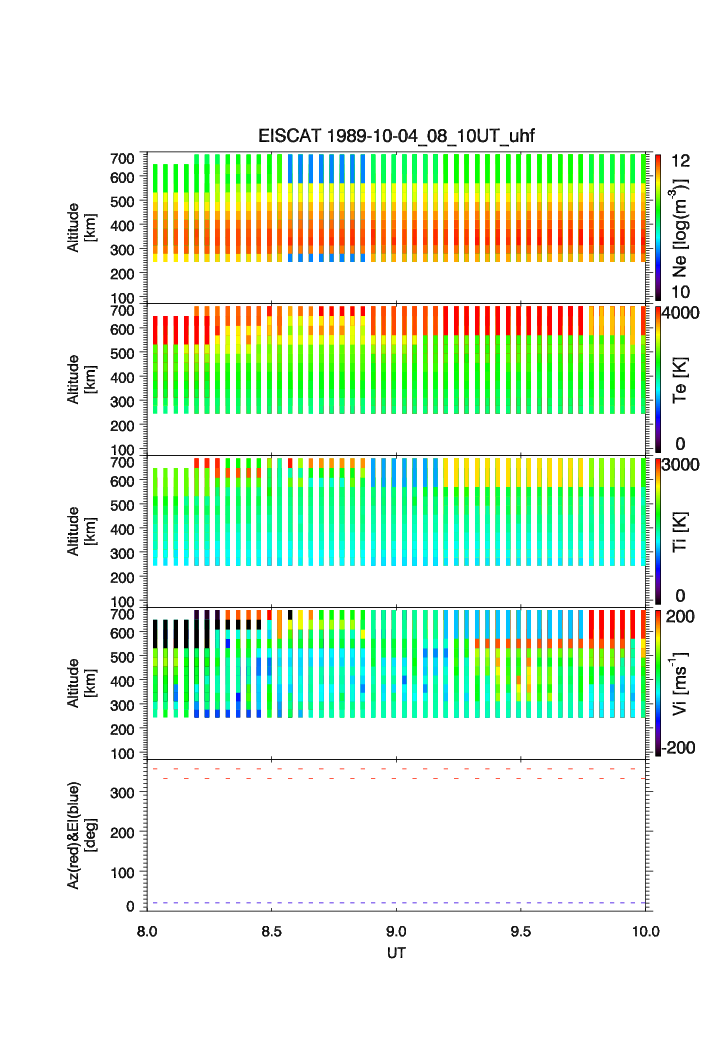The image size is (708, 1063).
Task: Click the Az(red)&El(blue) axis label
Action: pos(82,834)
